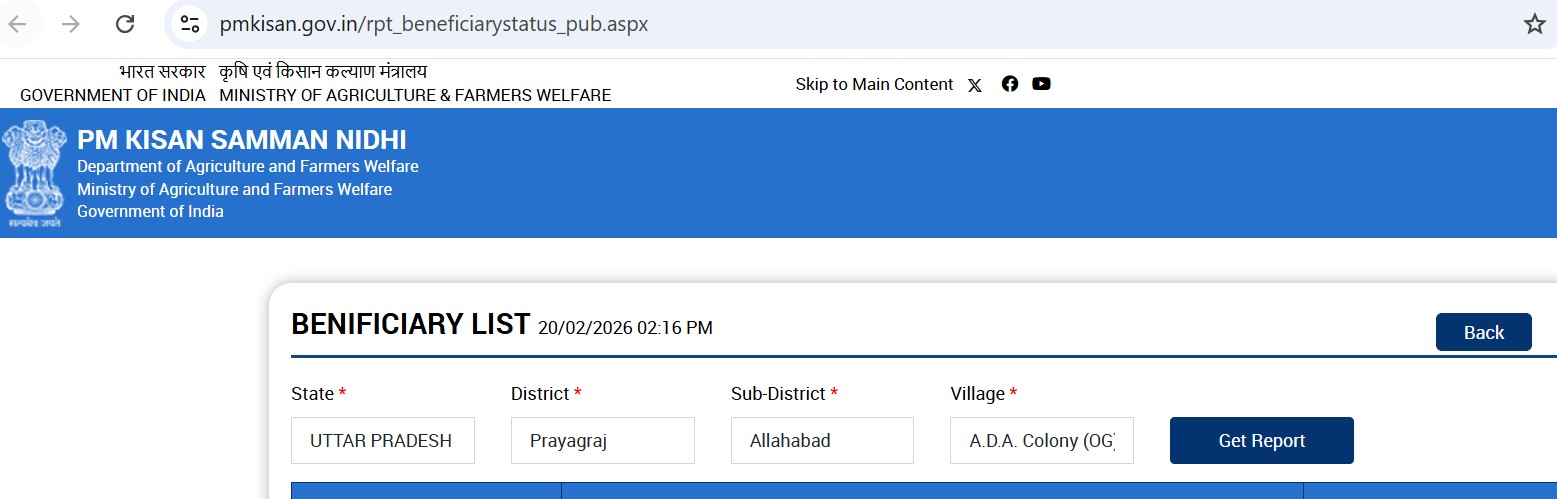Viewport: 1557px width, 499px height.
Task: Click the Ministry of Agriculture & Farmers Welfare header text
Action: coord(415,96)
